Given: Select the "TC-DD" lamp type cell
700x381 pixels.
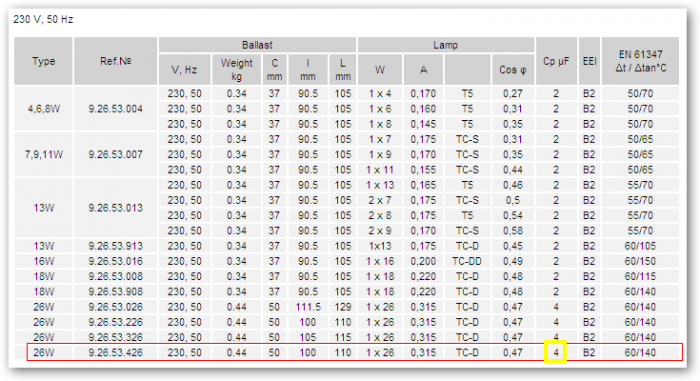Looking at the screenshot, I should (x=467, y=261).
